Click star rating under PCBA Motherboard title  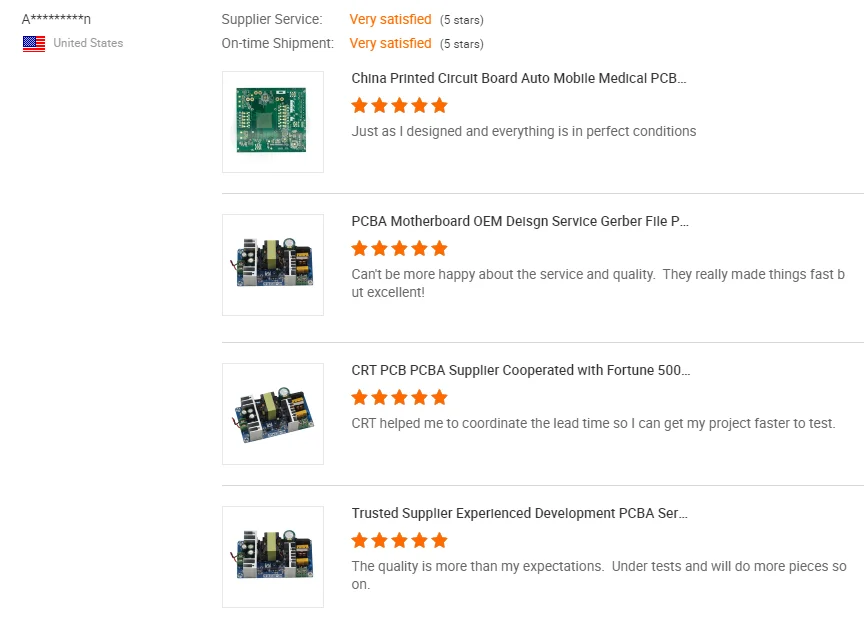click(x=399, y=248)
